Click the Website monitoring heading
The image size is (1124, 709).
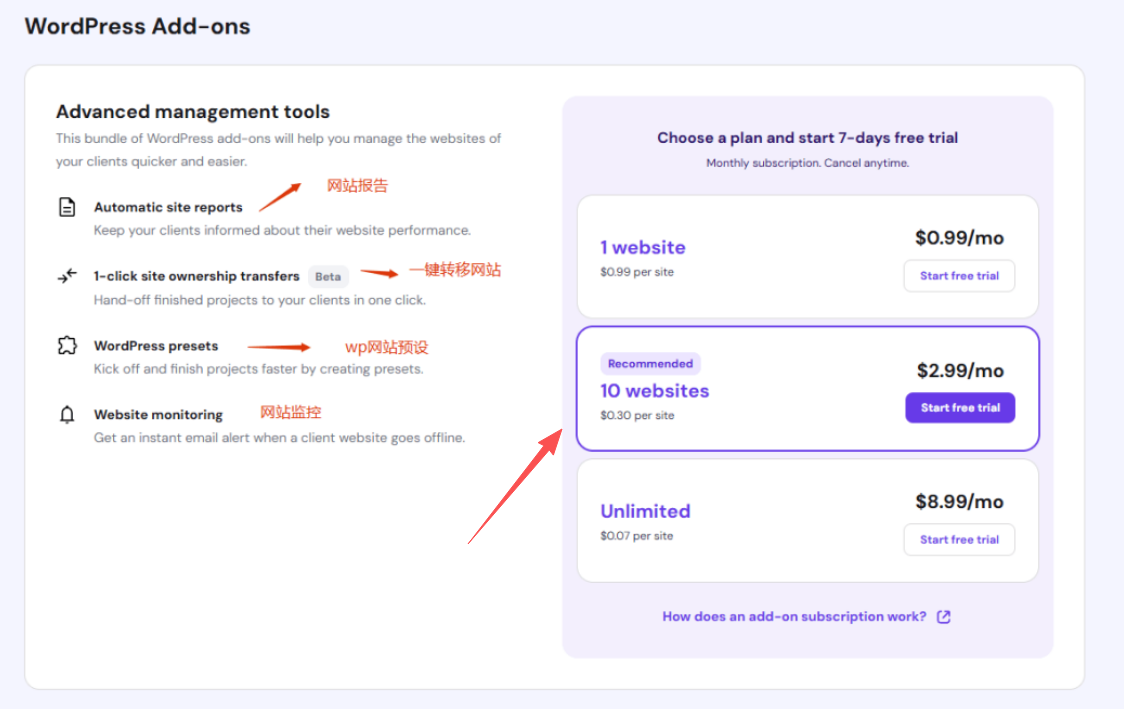pos(158,414)
